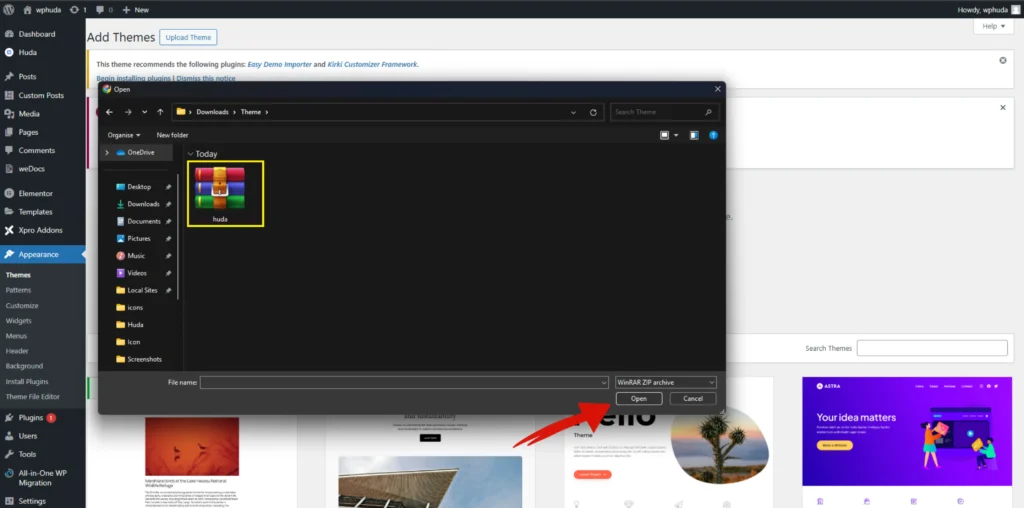Go to Dashboard in sidebar

point(37,34)
